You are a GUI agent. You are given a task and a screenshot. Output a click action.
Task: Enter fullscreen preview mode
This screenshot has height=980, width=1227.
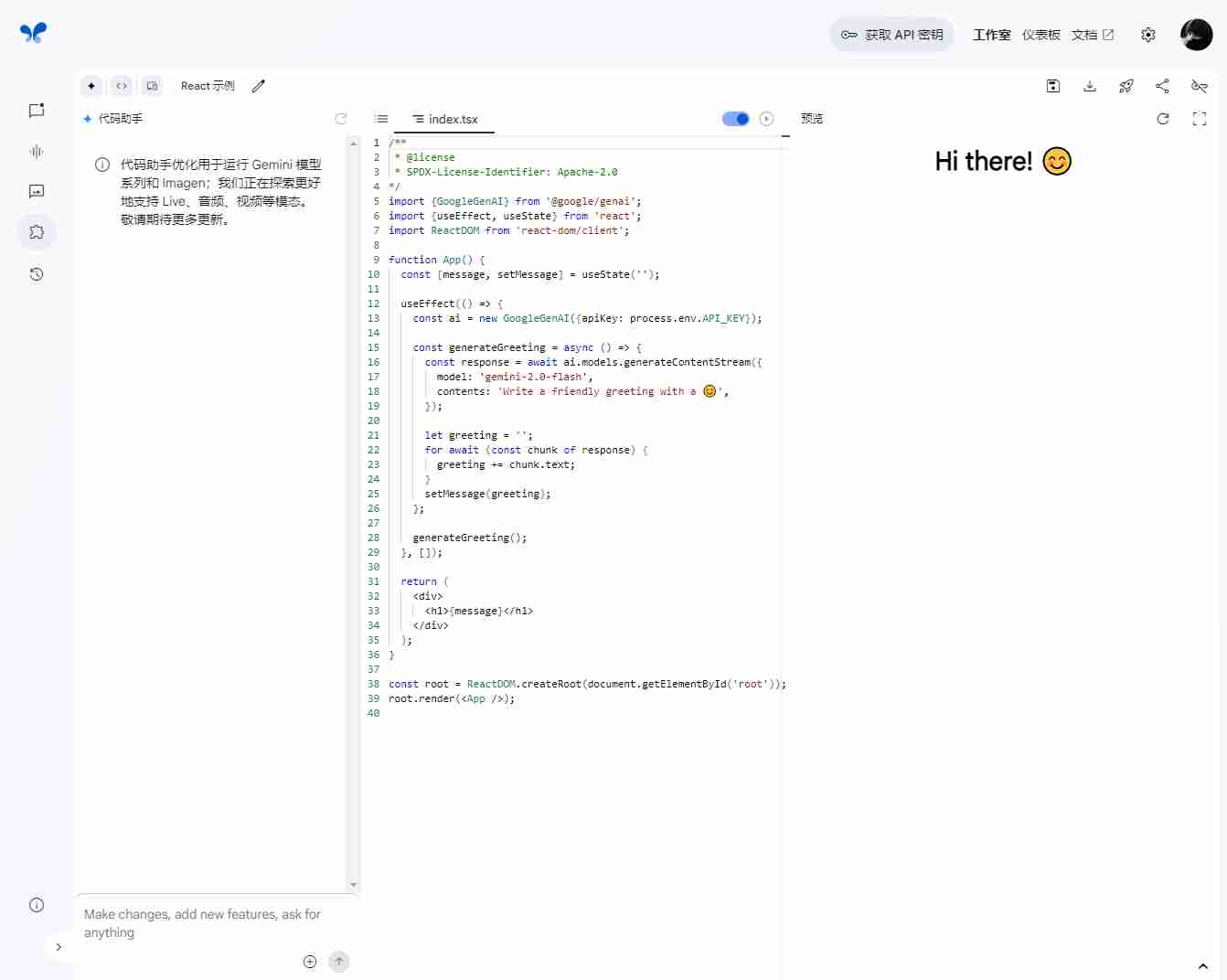tap(1200, 119)
